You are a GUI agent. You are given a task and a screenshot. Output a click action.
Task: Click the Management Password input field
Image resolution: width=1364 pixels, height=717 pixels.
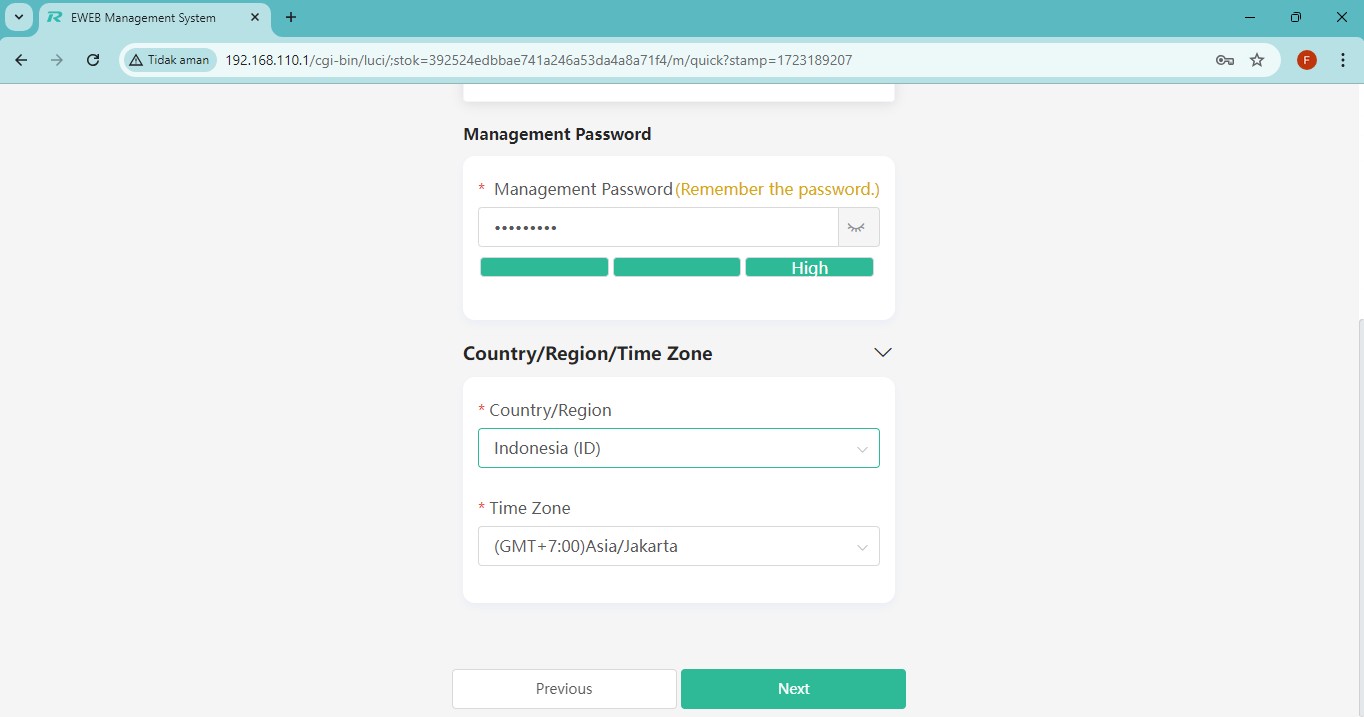[657, 228]
